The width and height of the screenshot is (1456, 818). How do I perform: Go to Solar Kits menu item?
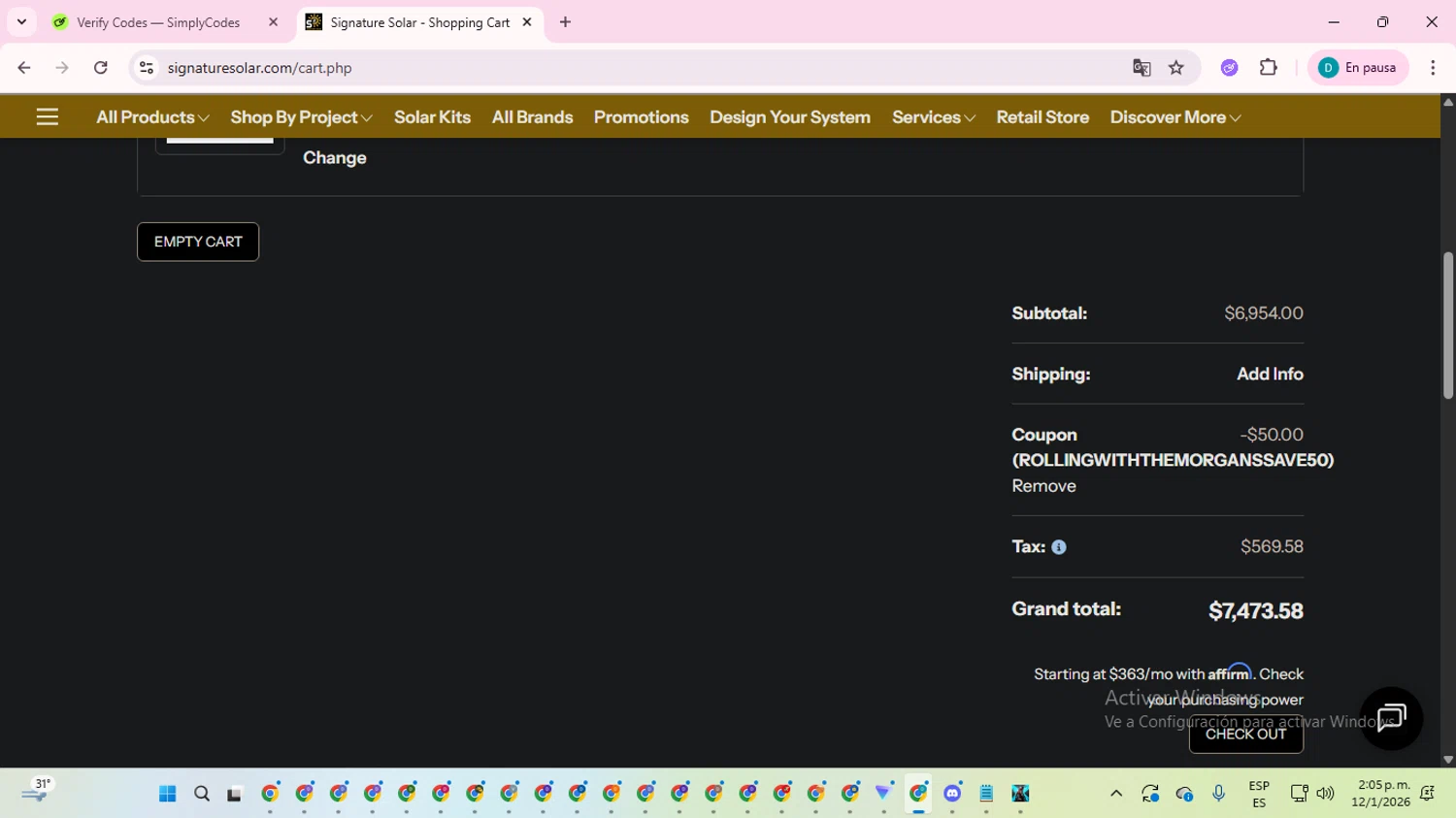point(432,117)
